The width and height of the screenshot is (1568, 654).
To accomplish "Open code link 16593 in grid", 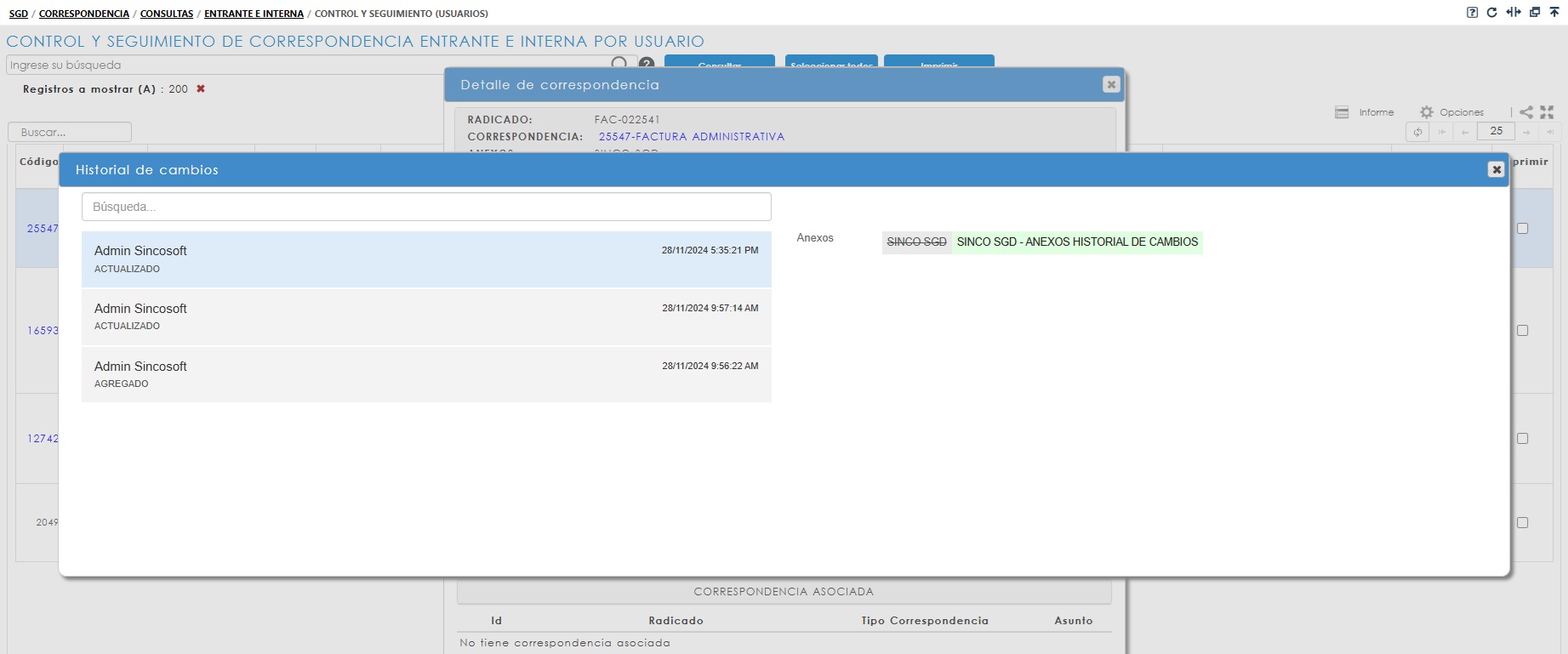I will tap(43, 330).
